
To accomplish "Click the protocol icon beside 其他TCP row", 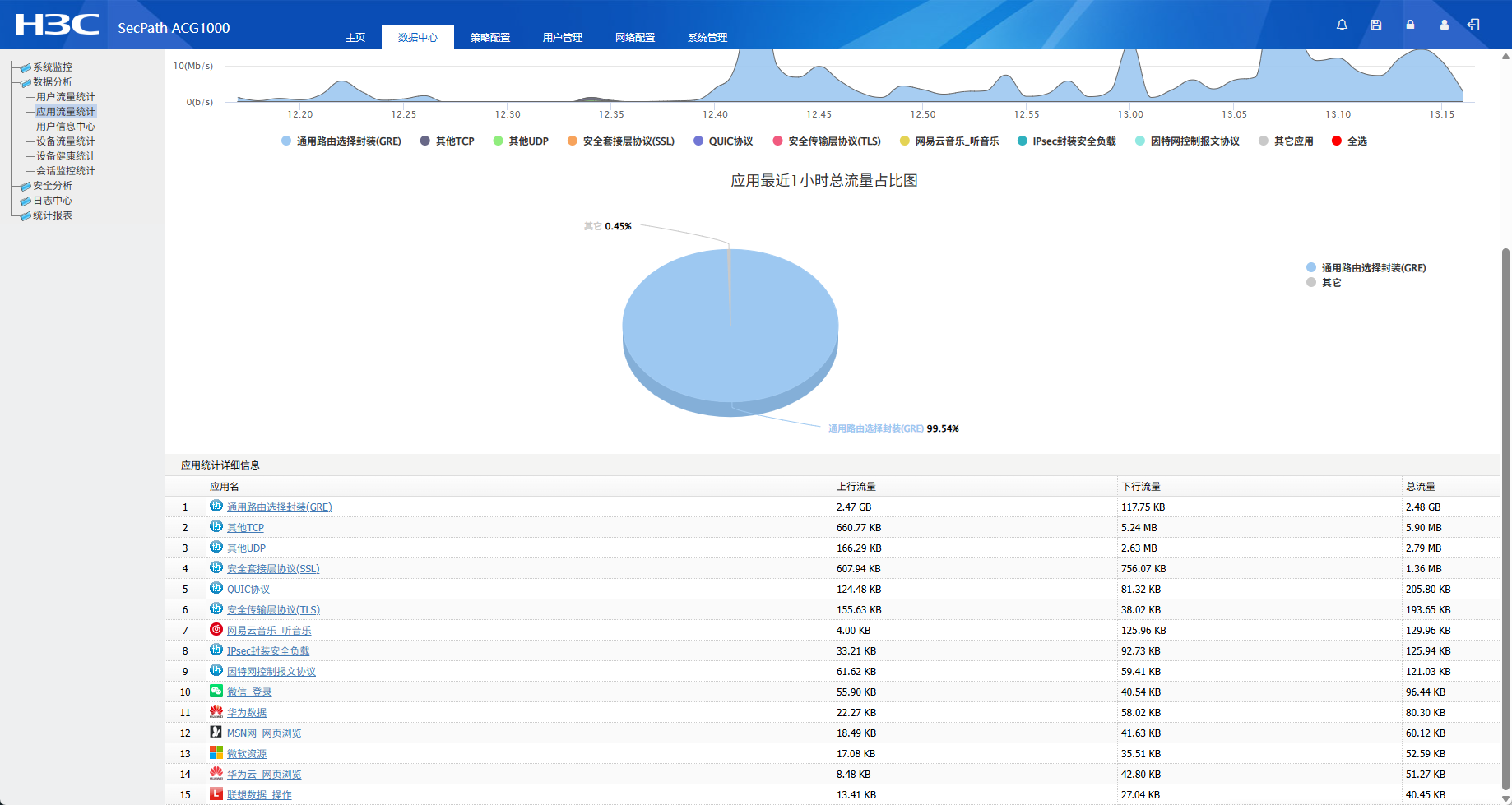I will point(216,526).
